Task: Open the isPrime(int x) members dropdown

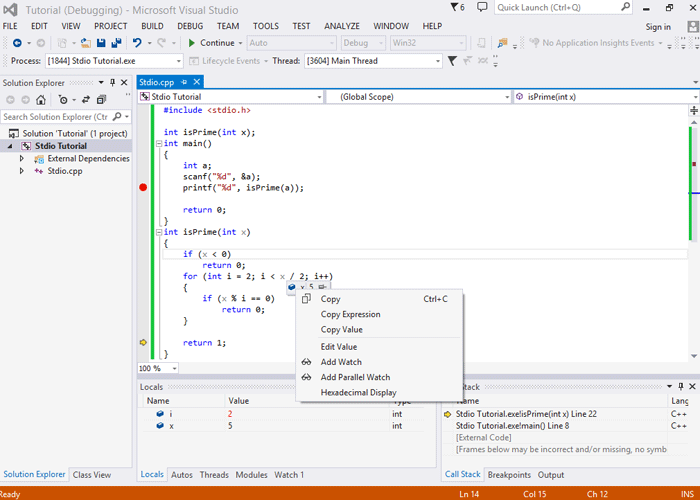Action: click(696, 97)
